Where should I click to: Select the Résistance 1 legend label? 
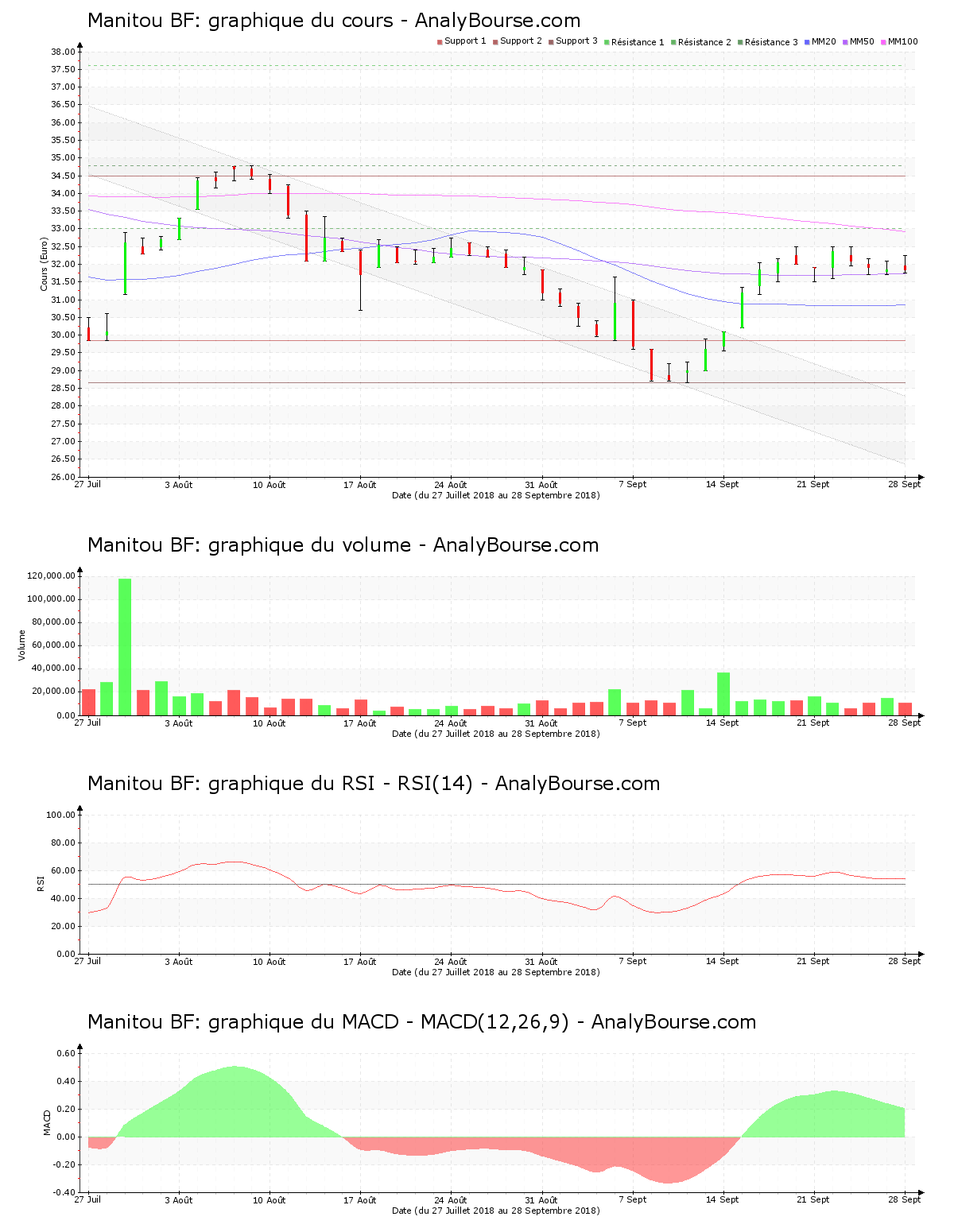tap(638, 42)
